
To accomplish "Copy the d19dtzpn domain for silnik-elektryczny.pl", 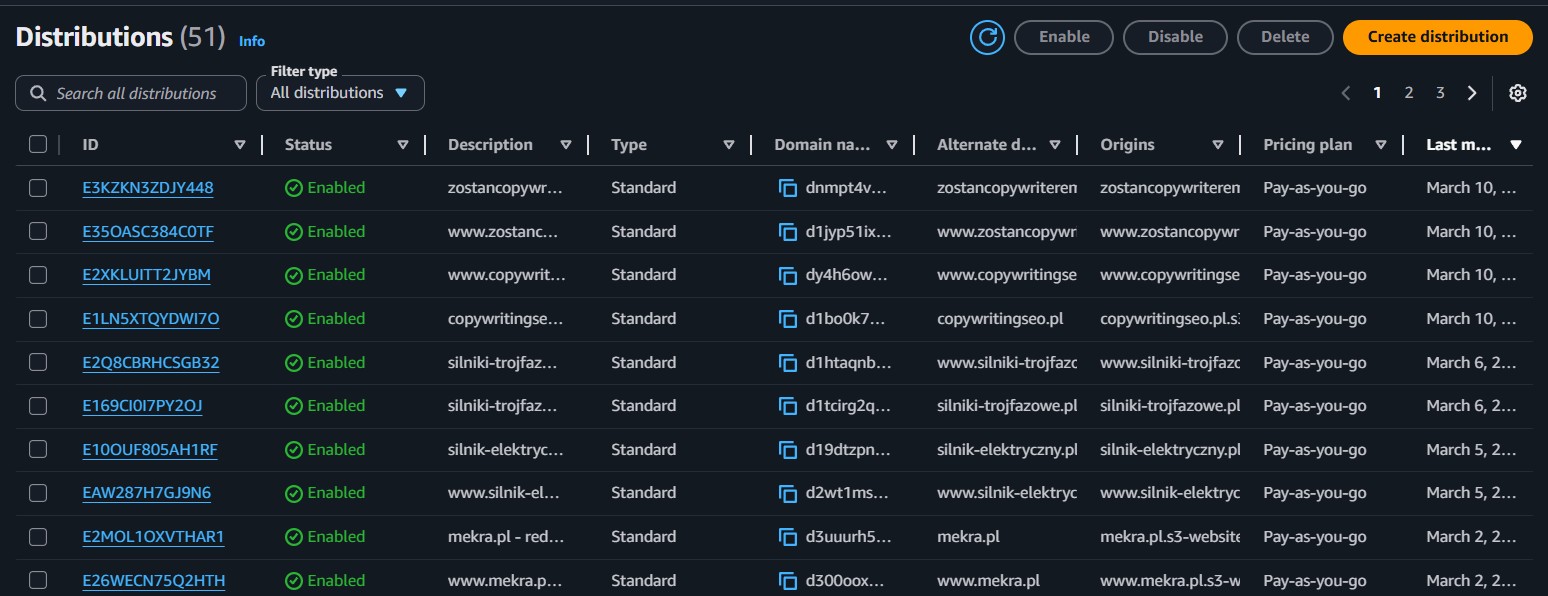I will 788,449.
